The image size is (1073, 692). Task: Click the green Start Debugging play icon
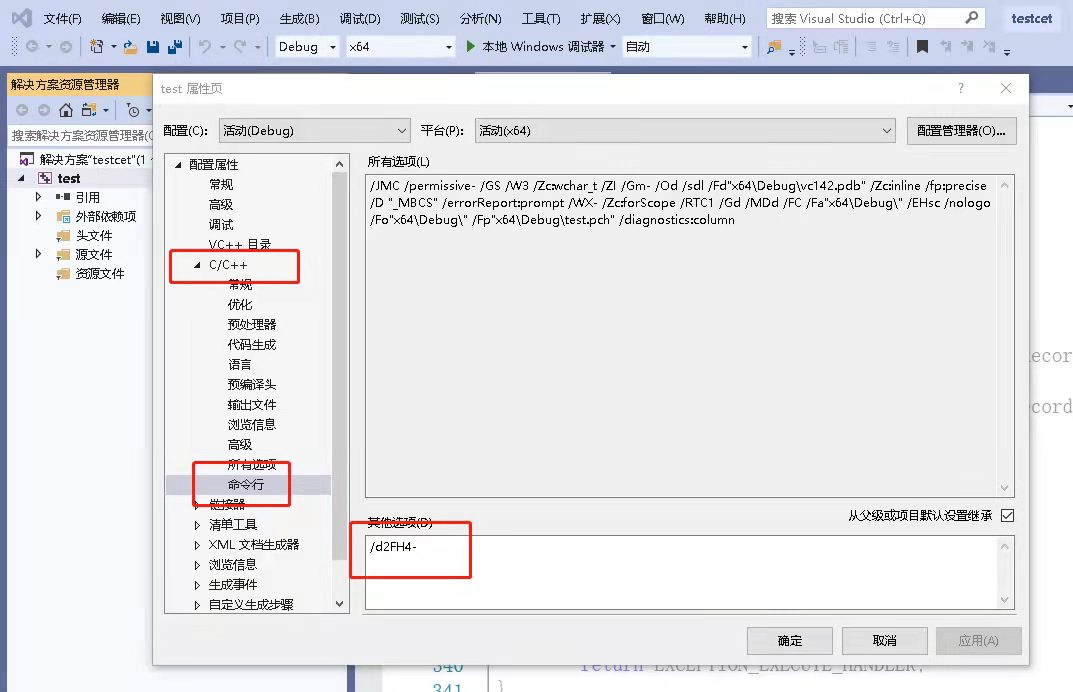click(x=472, y=47)
